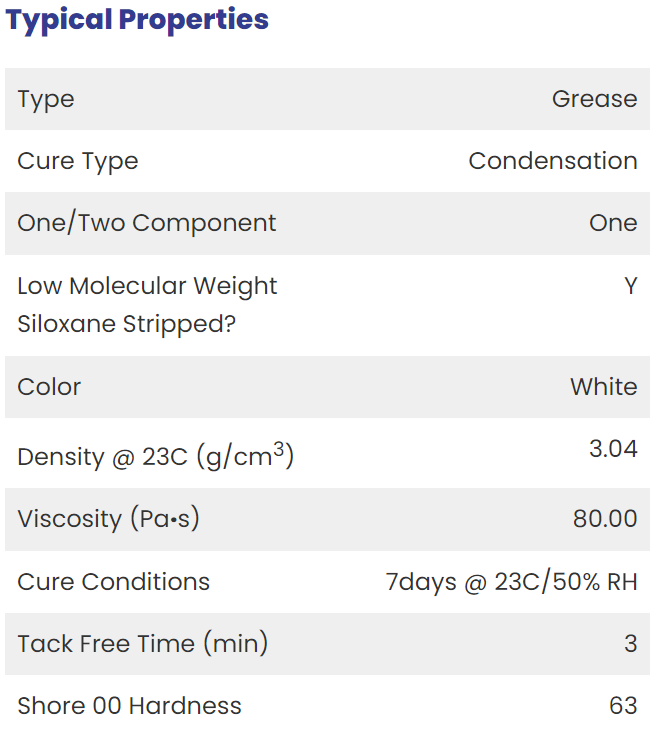Screen dimensions: 660x735
Task: Select the Cure Type label
Action: [x=78, y=162]
